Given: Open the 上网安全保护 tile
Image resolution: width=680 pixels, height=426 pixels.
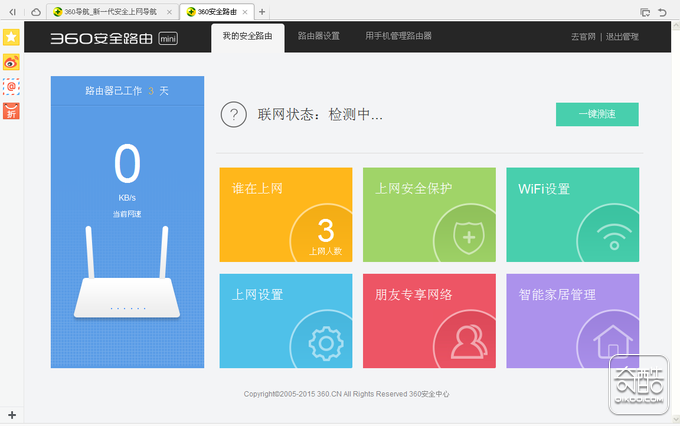Looking at the screenshot, I should click(429, 215).
